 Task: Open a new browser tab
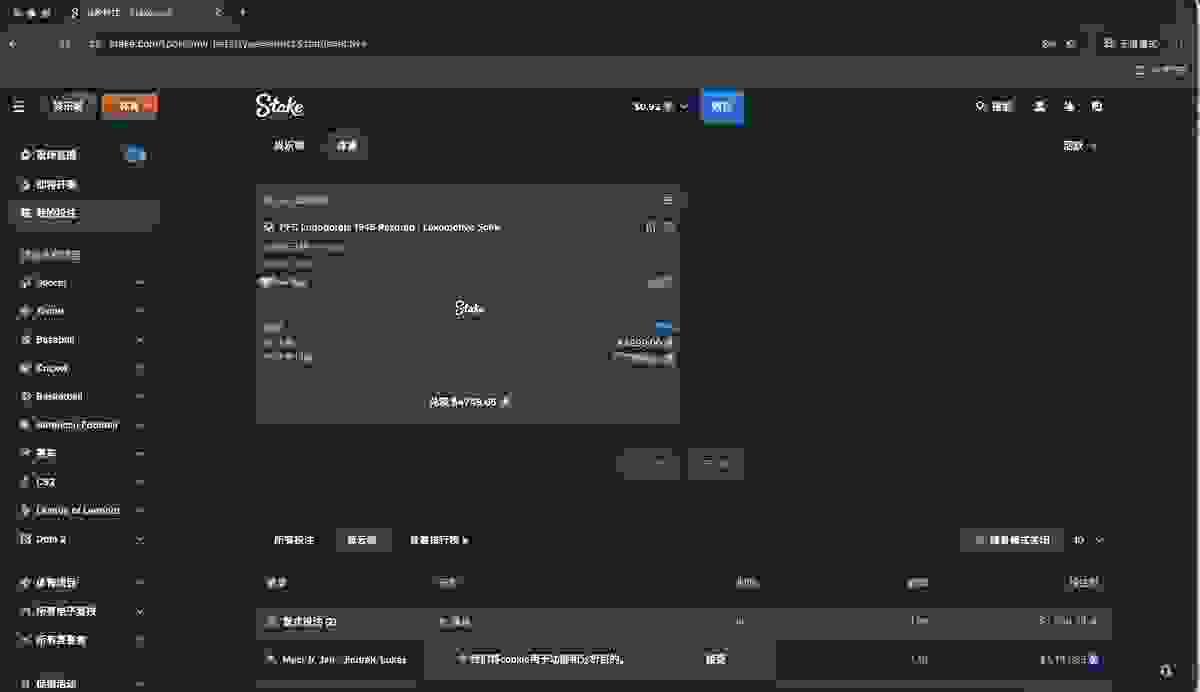(x=242, y=12)
